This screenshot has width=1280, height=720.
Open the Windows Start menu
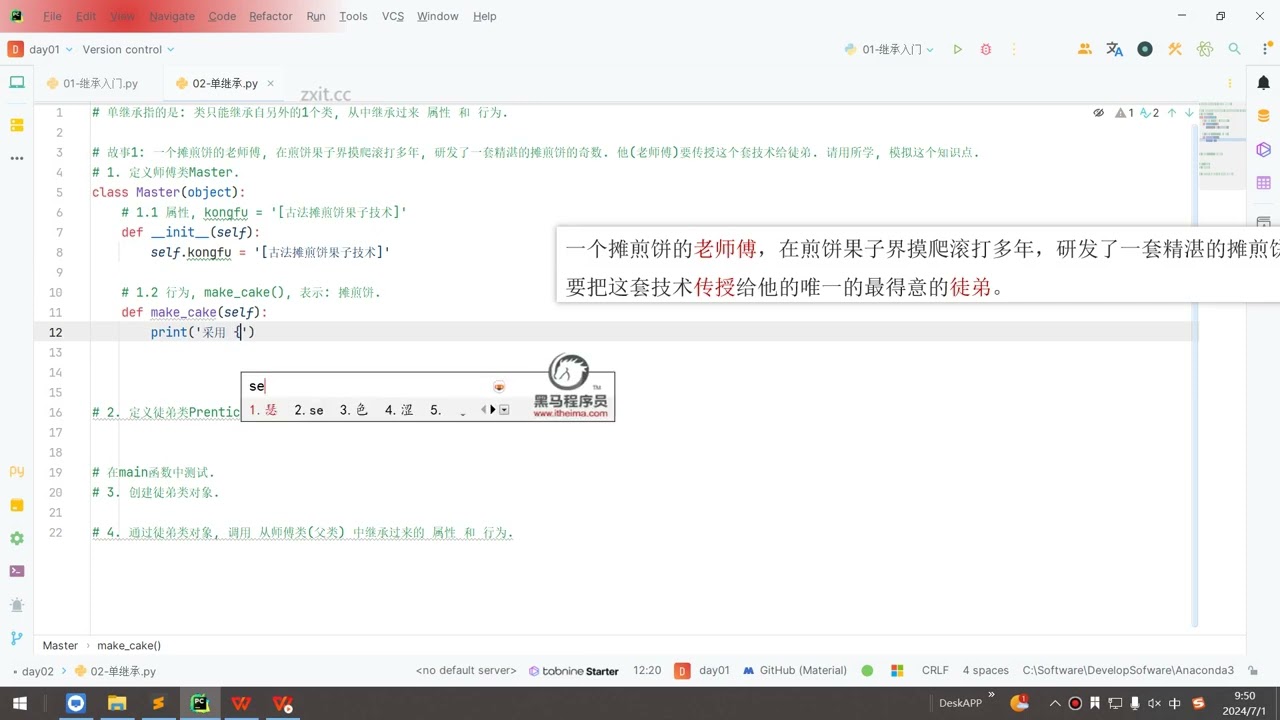pos(19,703)
